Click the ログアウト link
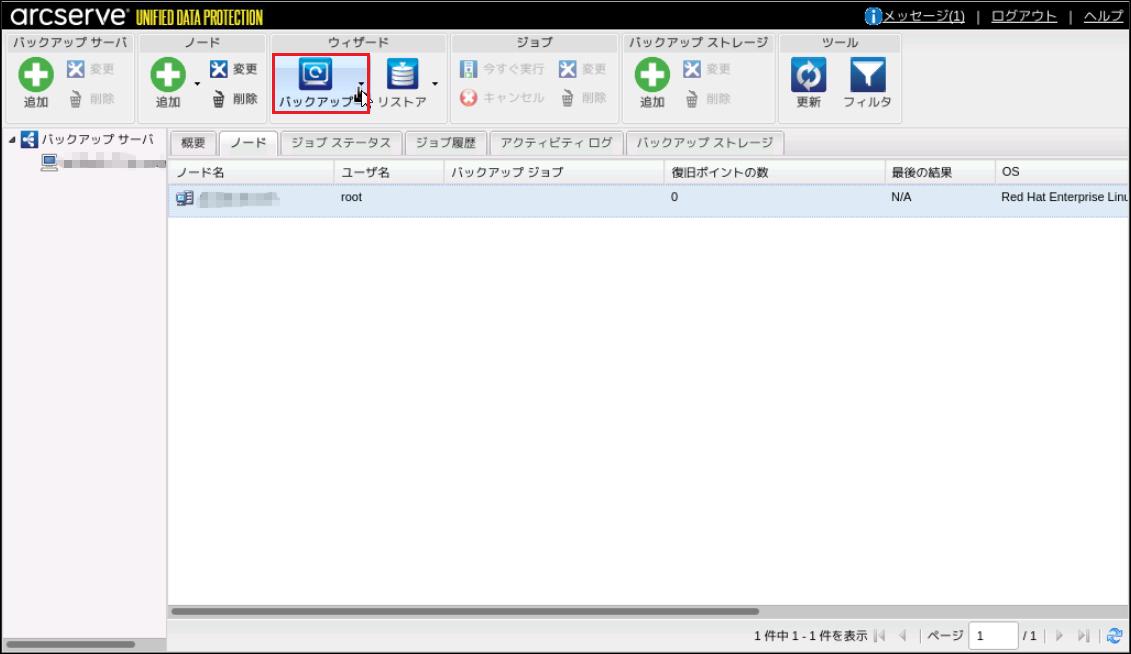This screenshot has width=1131, height=654. [x=1024, y=16]
